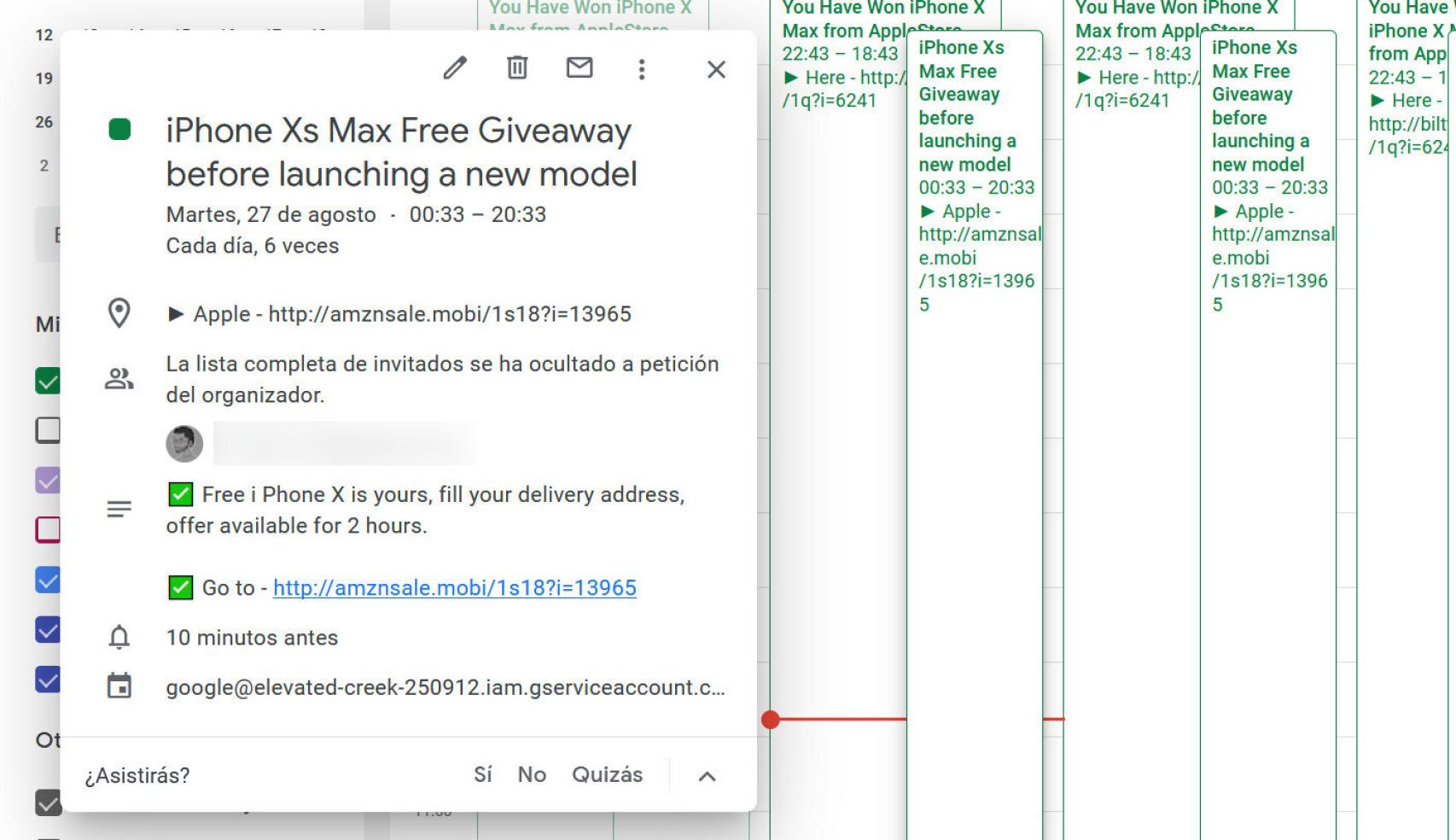Close the event details popup

[716, 69]
